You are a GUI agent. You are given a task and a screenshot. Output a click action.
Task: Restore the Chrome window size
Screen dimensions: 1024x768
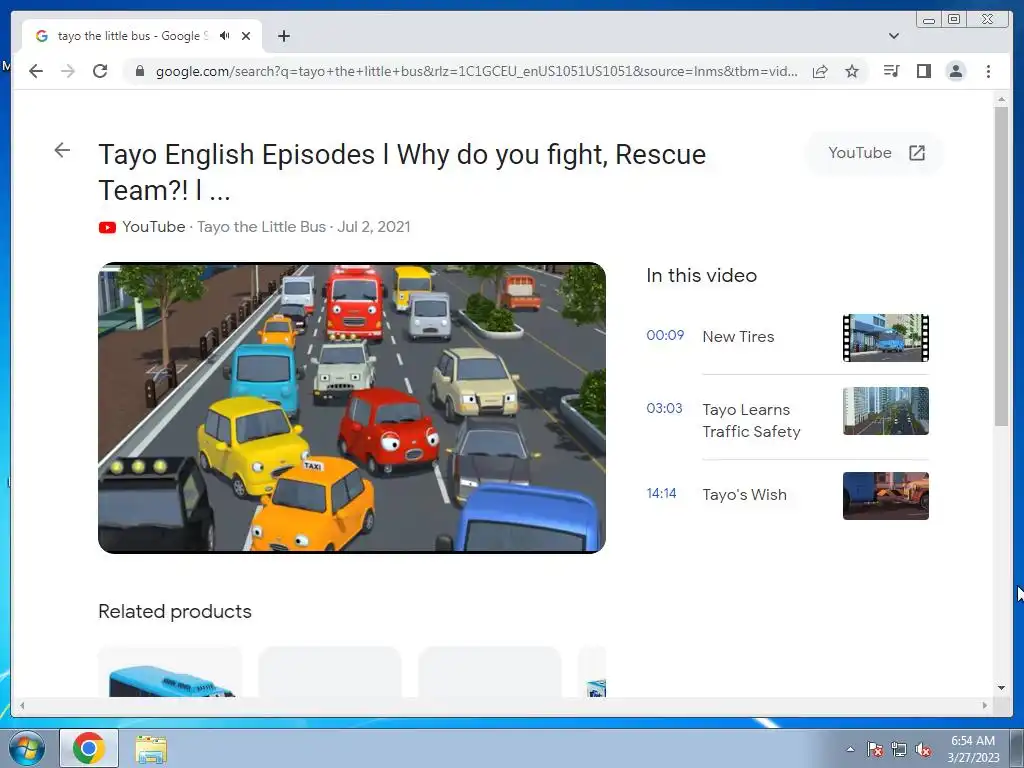click(954, 20)
